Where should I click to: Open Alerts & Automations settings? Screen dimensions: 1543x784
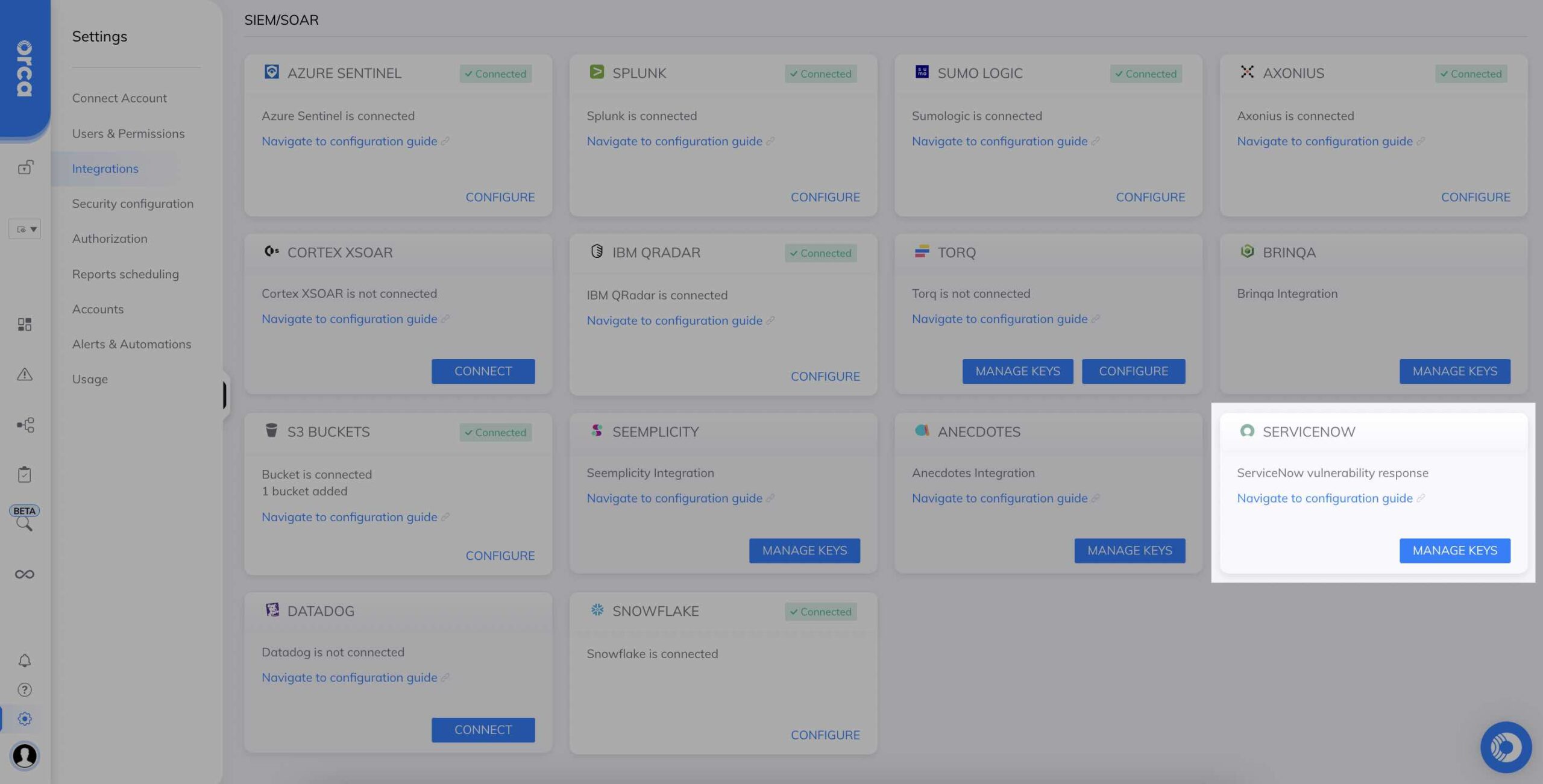[x=131, y=343]
